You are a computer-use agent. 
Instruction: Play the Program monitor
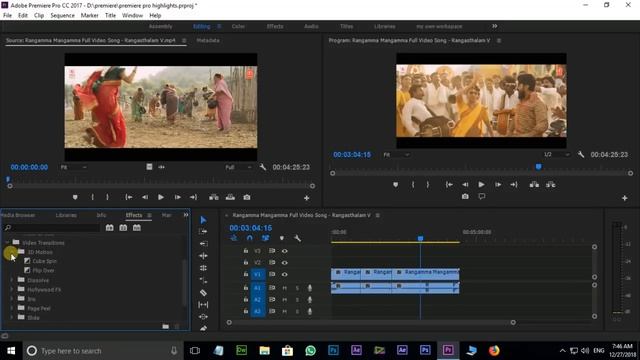[x=482, y=184]
